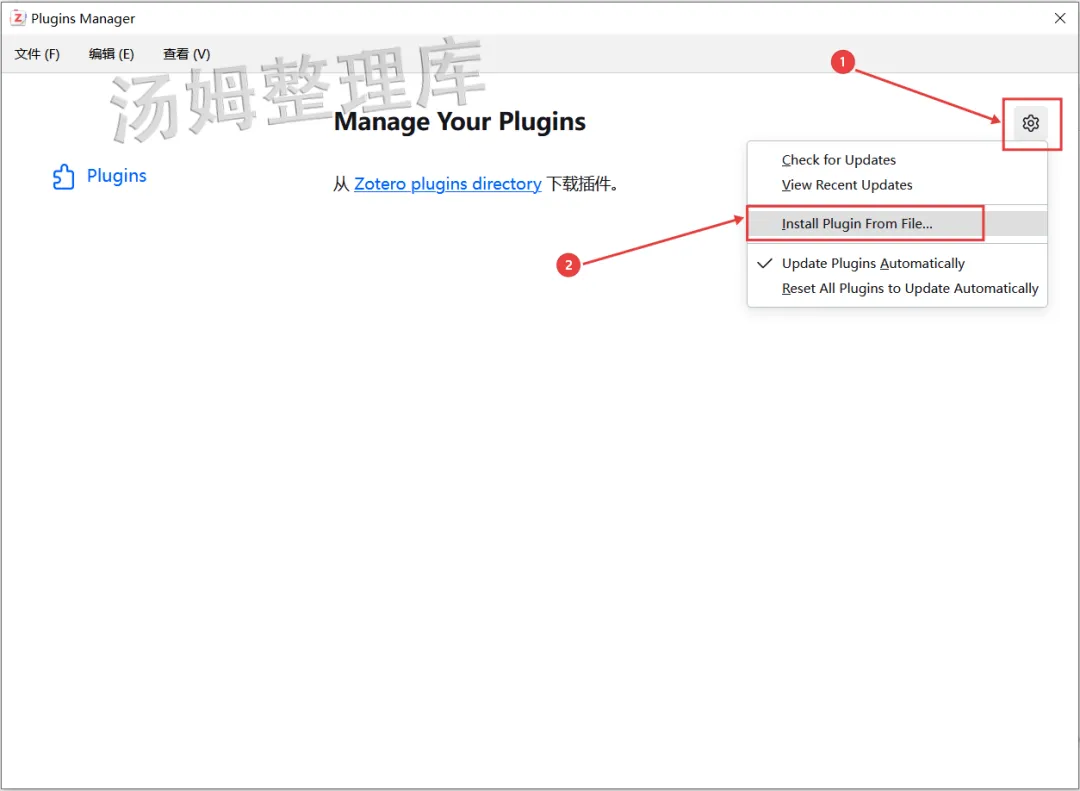Open the gear tools menu
This screenshot has width=1080, height=791.
point(1030,123)
